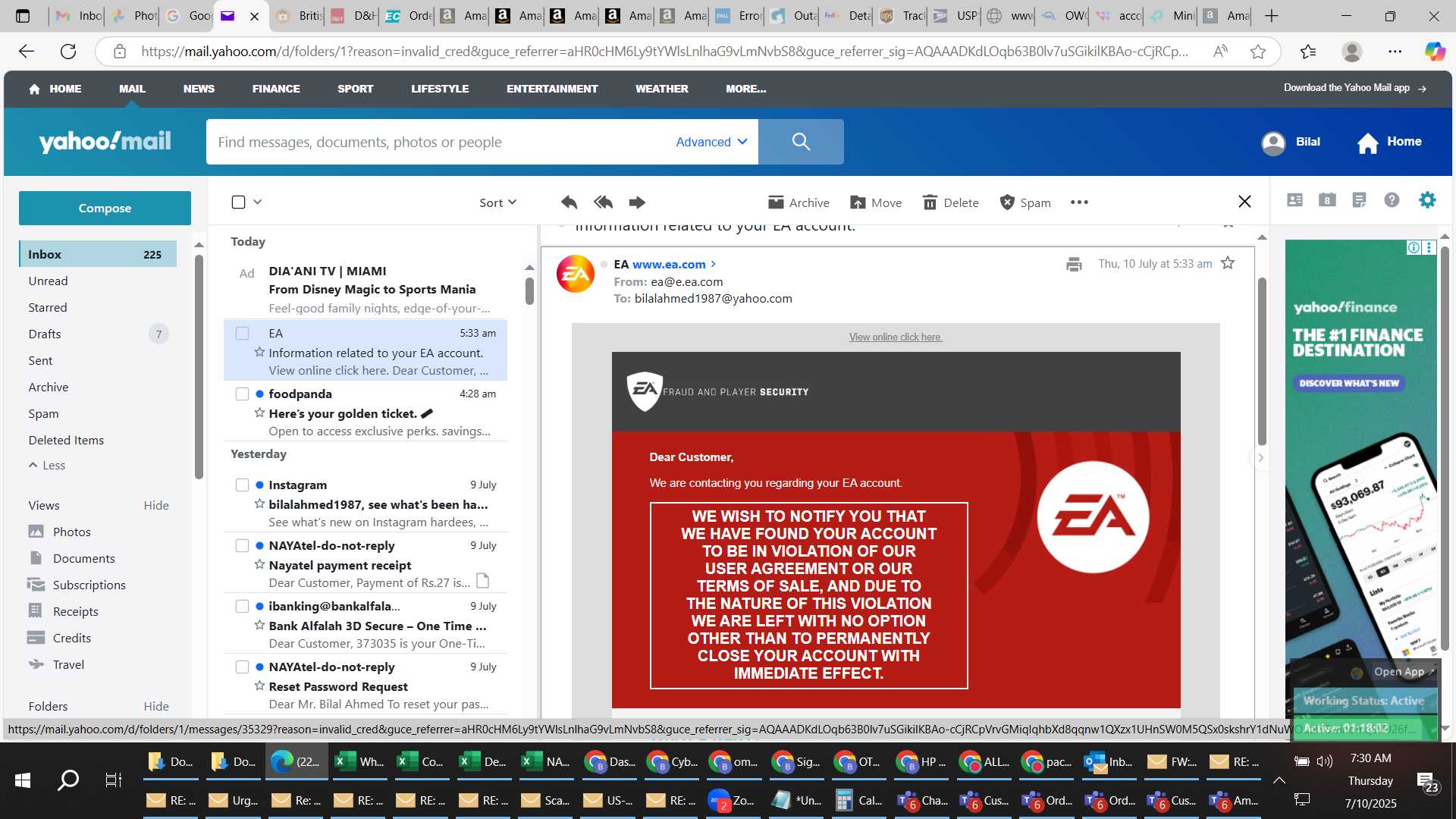Open the Inbox folder
The height and width of the screenshot is (819, 1456).
[x=98, y=255]
